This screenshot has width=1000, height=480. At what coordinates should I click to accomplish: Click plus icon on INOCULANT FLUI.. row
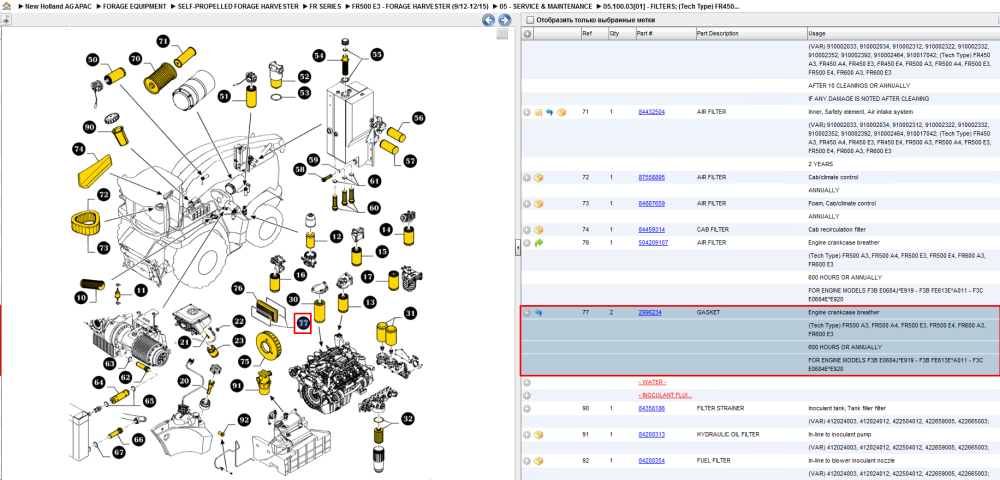pos(527,395)
